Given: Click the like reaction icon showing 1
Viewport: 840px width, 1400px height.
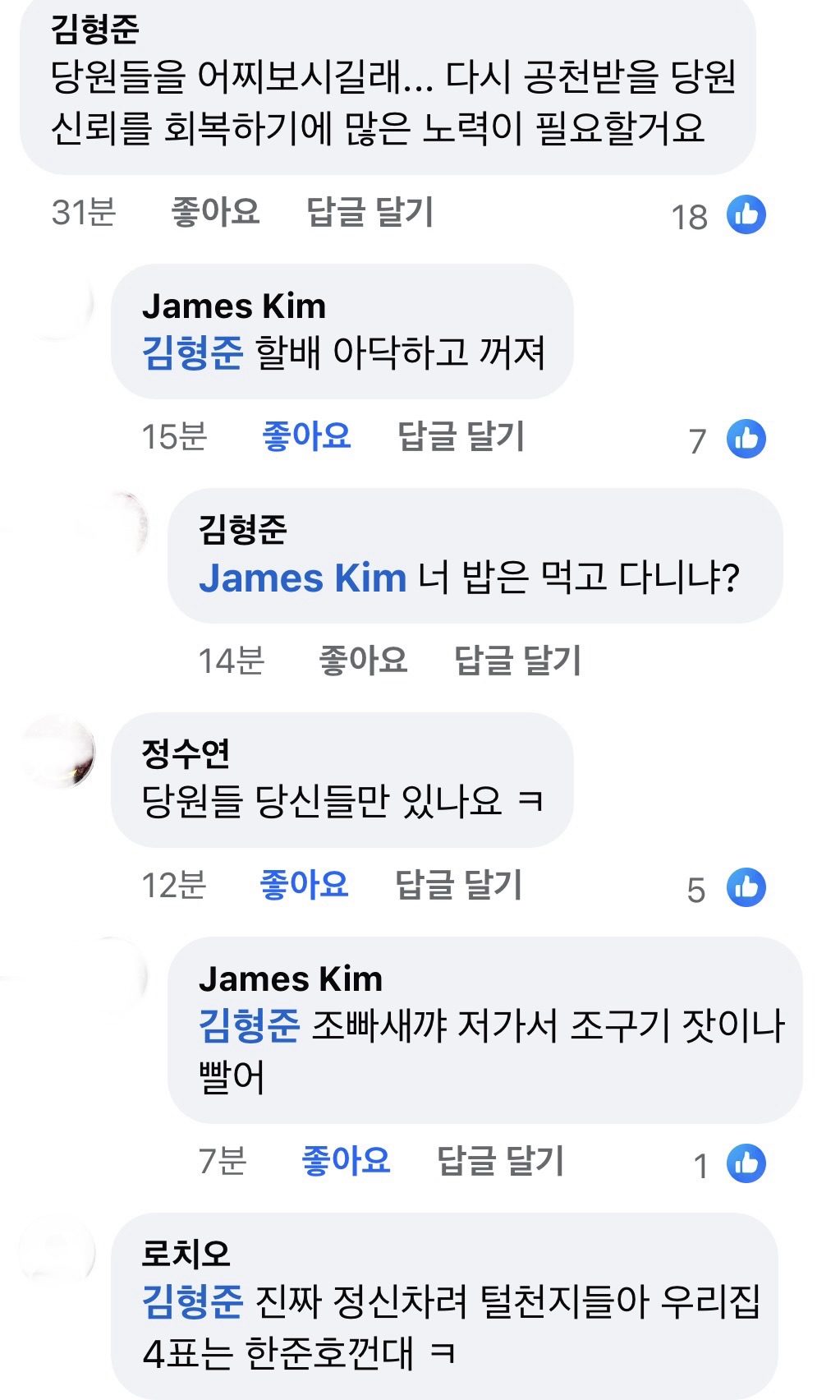Looking at the screenshot, I should pos(746,1163).
